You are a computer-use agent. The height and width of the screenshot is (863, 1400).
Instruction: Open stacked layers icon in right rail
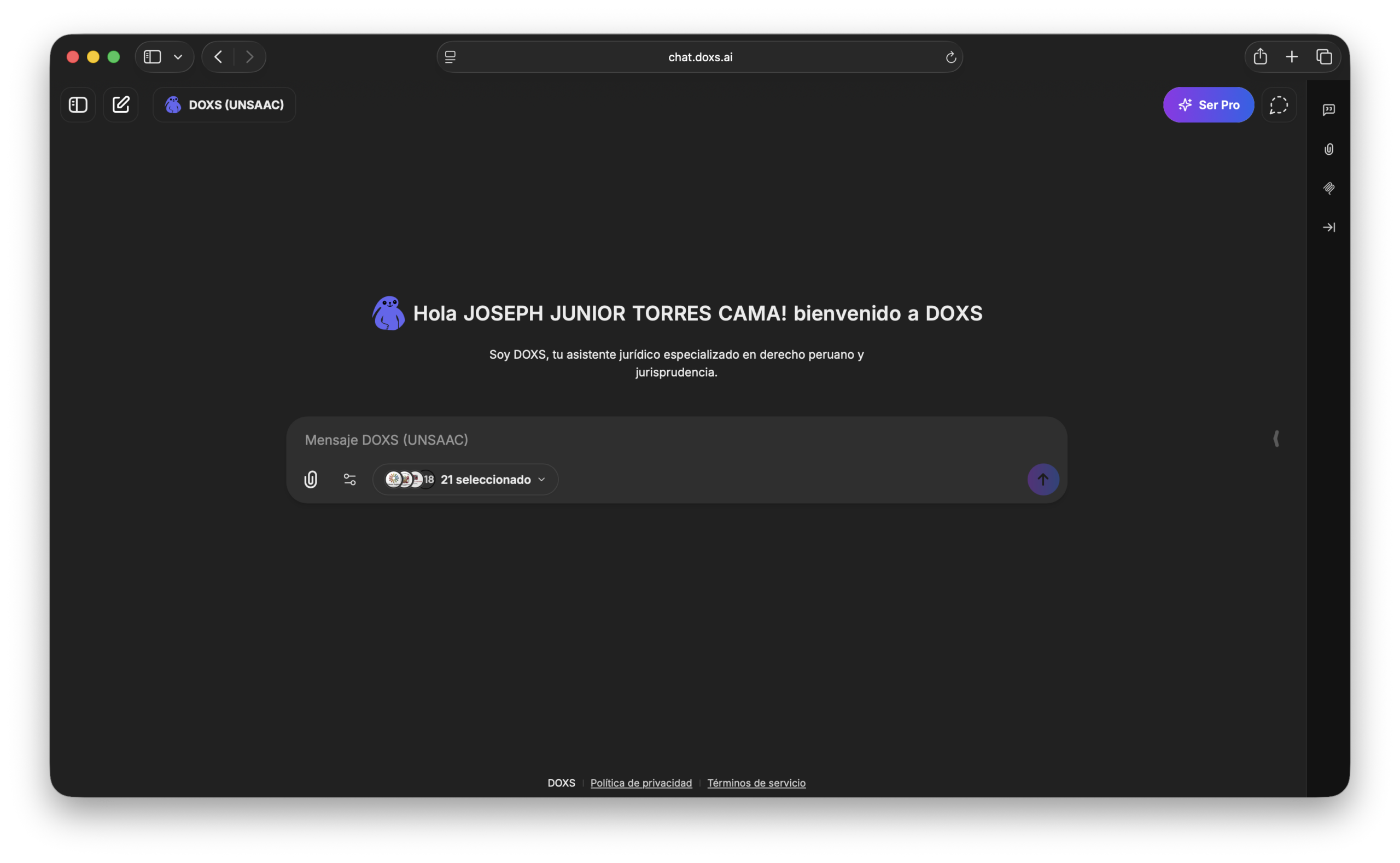click(1328, 188)
